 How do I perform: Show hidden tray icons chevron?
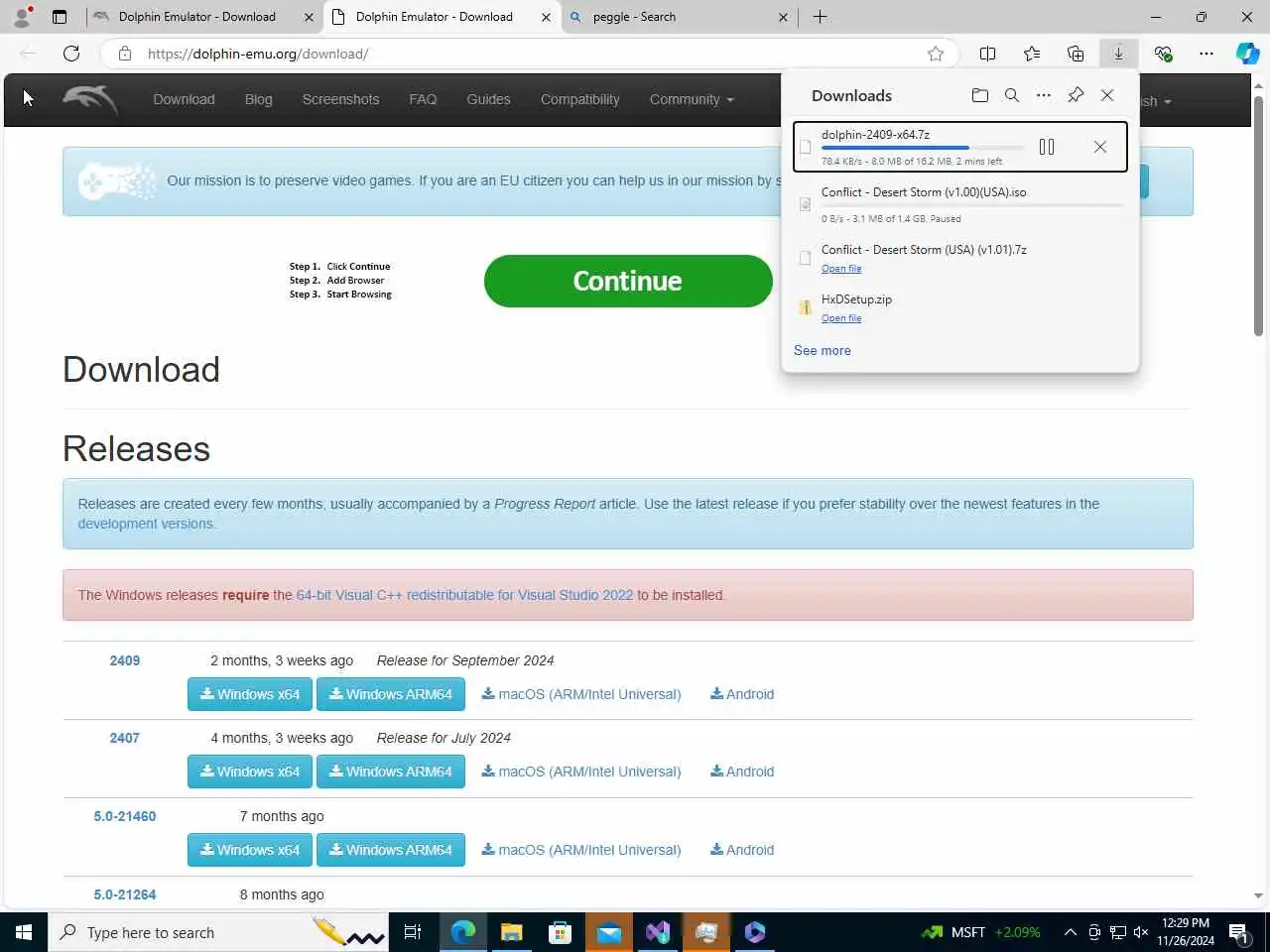click(1070, 932)
